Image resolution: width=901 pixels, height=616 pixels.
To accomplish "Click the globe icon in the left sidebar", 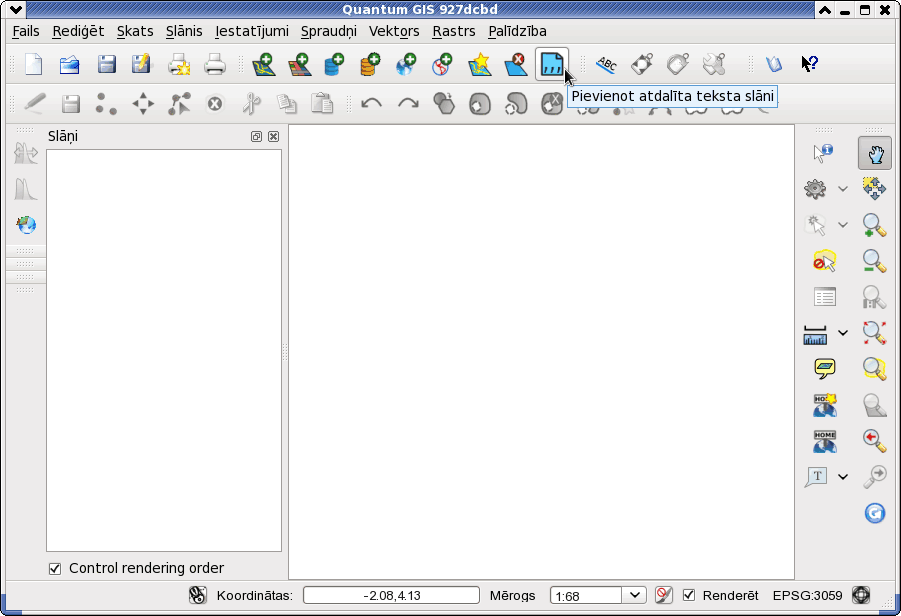I will [x=26, y=225].
